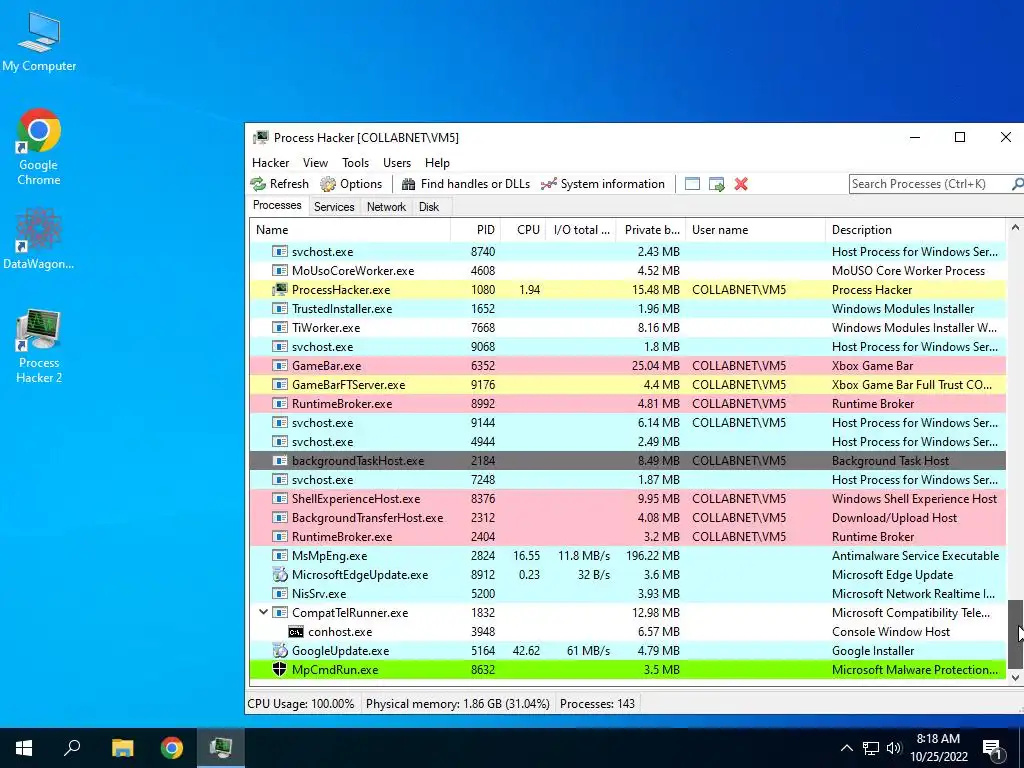This screenshot has height=768, width=1024.
Task: Select the Processes tab
Action: click(278, 205)
